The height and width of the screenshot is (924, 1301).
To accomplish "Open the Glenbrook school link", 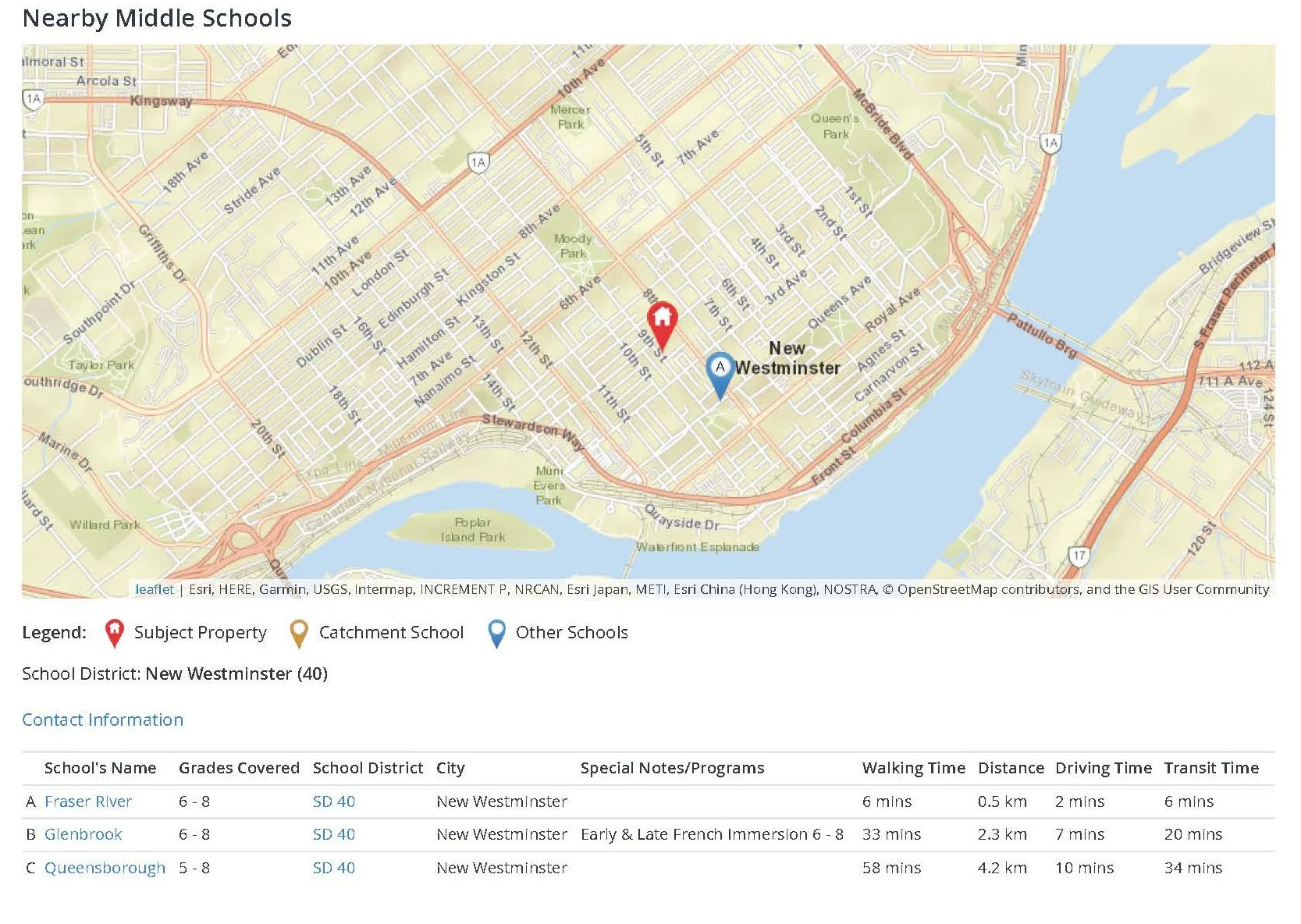I will tap(84, 834).
